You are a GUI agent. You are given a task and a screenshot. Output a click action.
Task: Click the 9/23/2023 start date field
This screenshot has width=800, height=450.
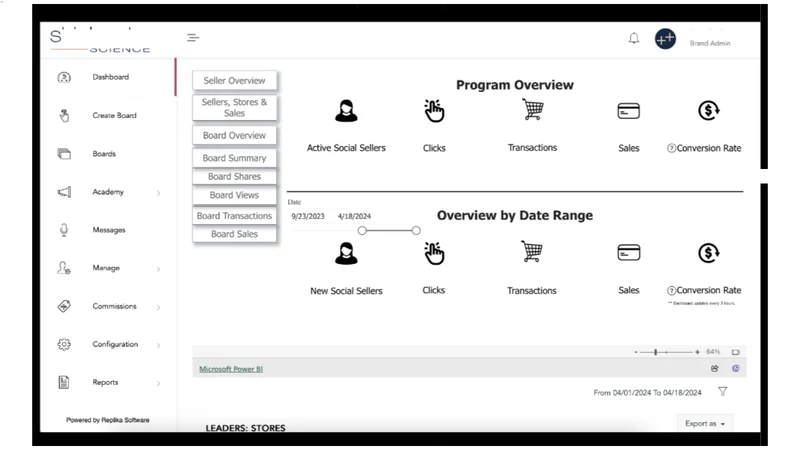tap(308, 216)
